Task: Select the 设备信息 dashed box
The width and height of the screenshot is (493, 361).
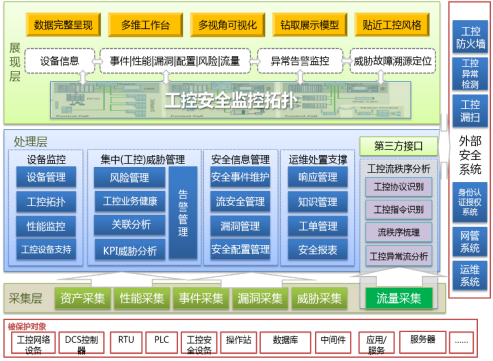Action: [60, 61]
